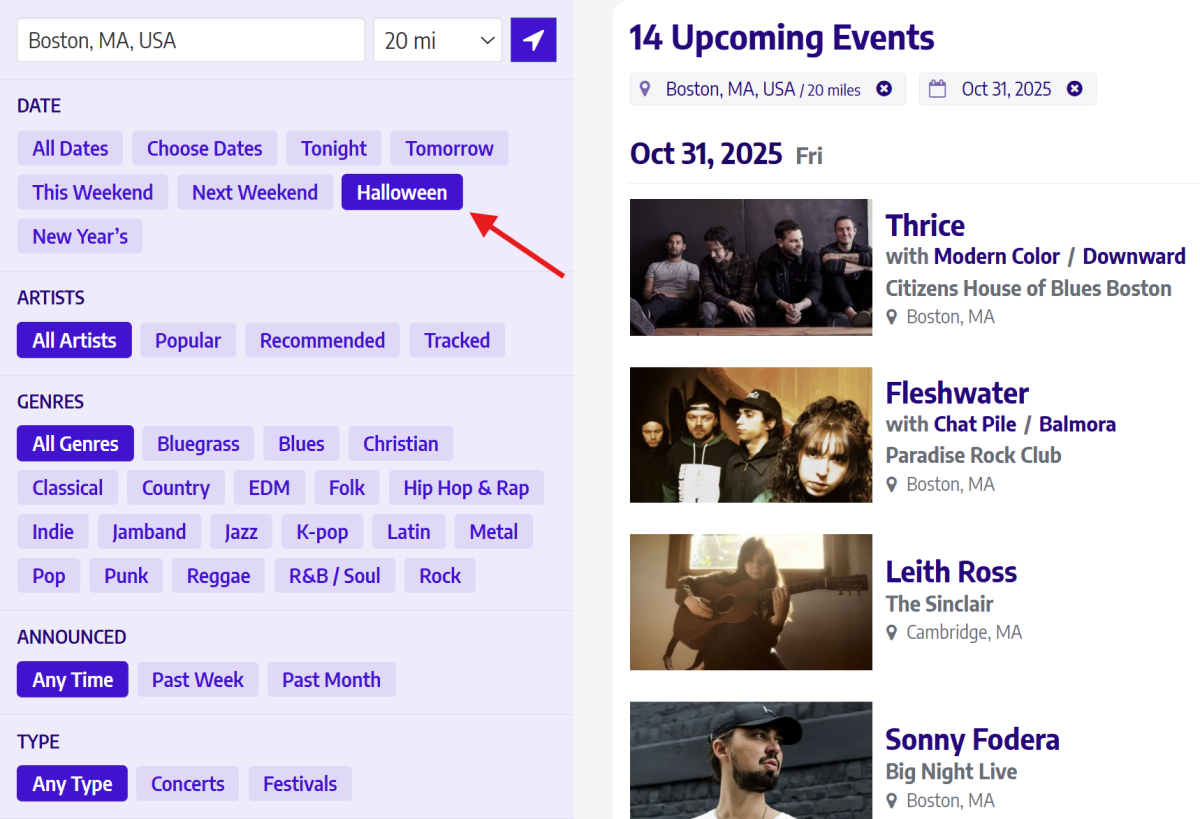Click Paradise Rock Club venue text
This screenshot has width=1200, height=819.
coord(973,455)
